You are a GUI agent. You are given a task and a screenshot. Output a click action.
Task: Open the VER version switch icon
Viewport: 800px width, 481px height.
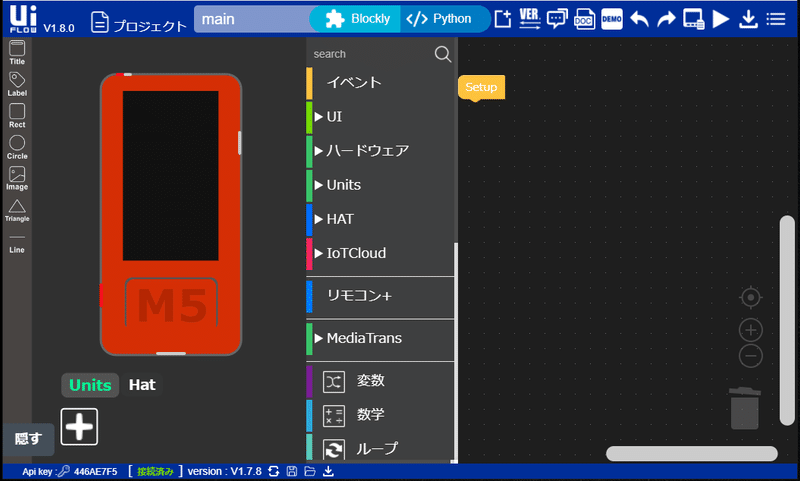(x=530, y=19)
